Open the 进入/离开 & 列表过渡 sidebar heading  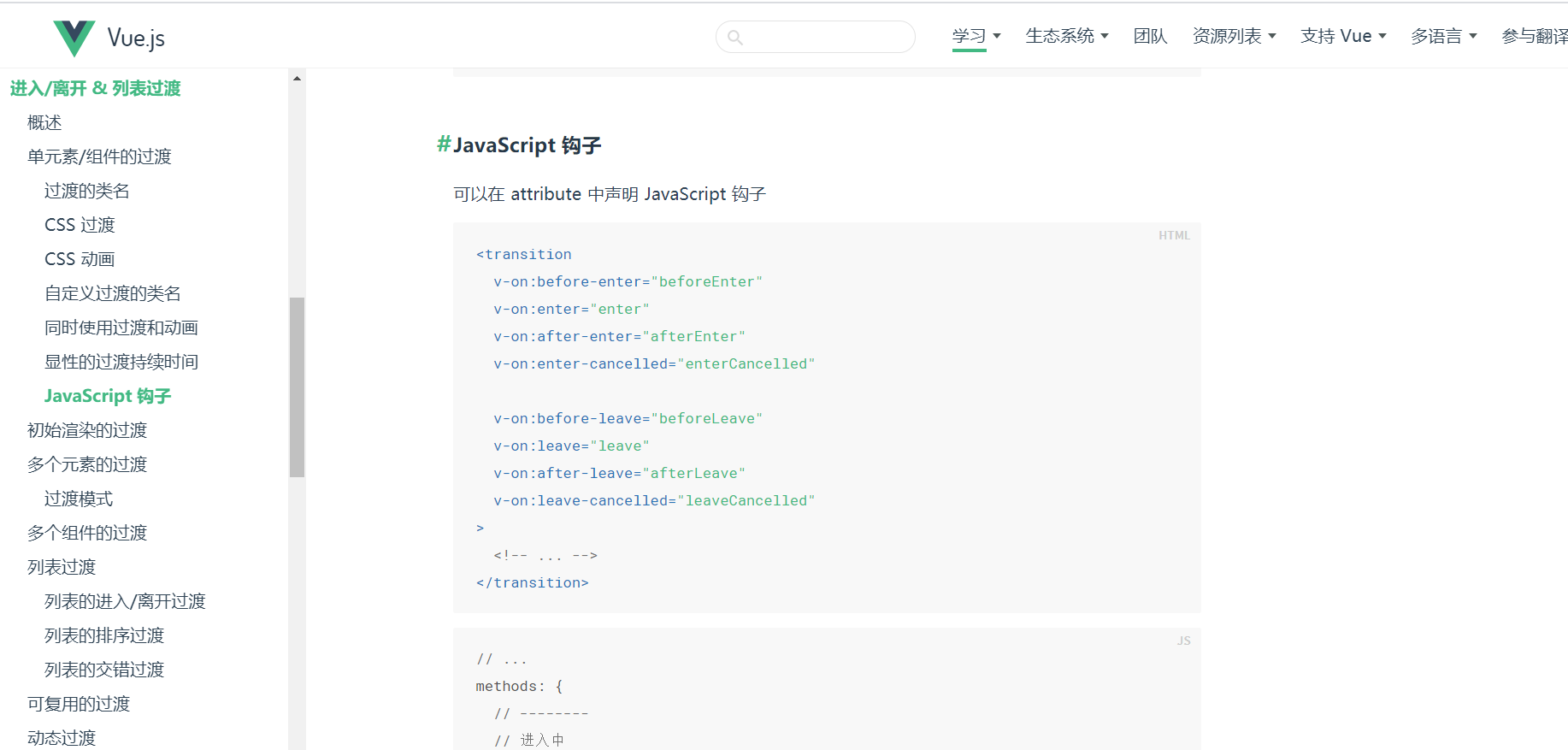(x=95, y=88)
